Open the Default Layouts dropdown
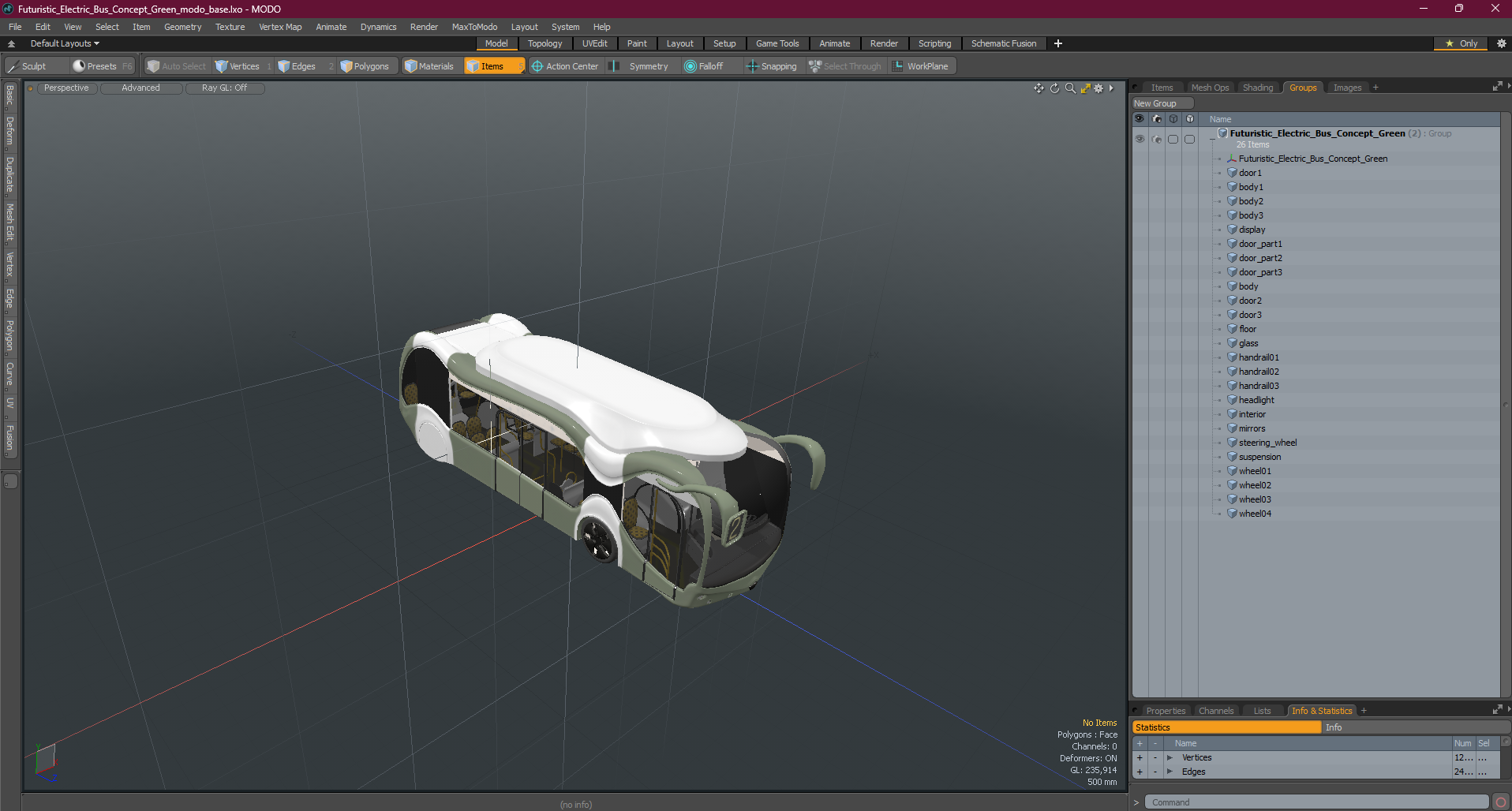Screen dimensions: 1512x811 [65, 43]
